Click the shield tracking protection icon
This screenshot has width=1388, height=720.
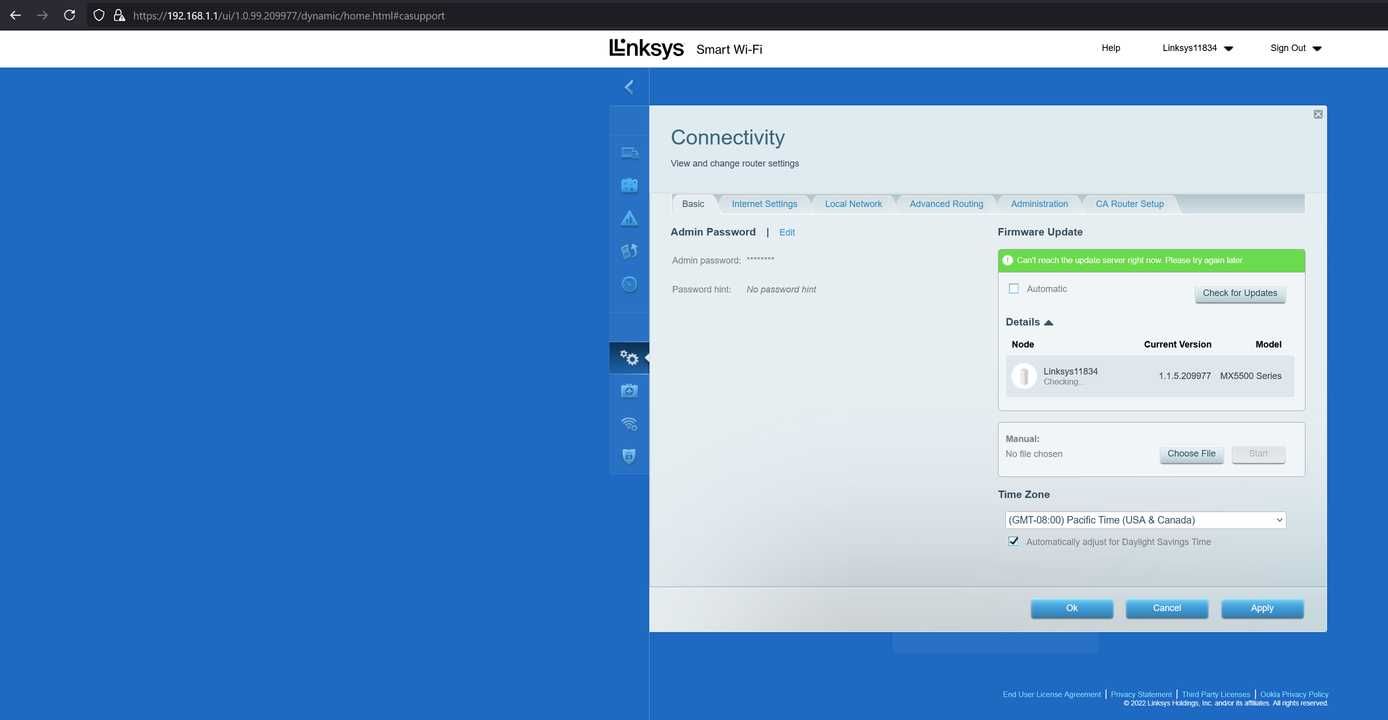point(99,15)
